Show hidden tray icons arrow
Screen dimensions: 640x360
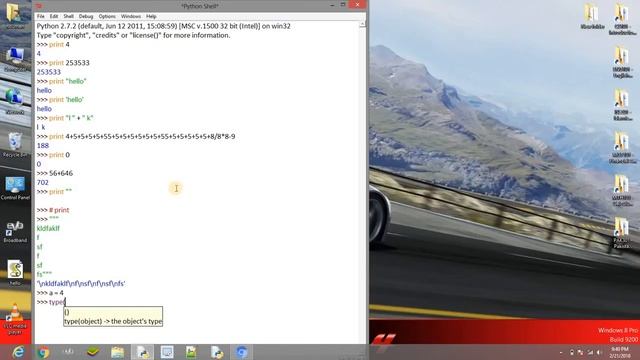(x=561, y=352)
